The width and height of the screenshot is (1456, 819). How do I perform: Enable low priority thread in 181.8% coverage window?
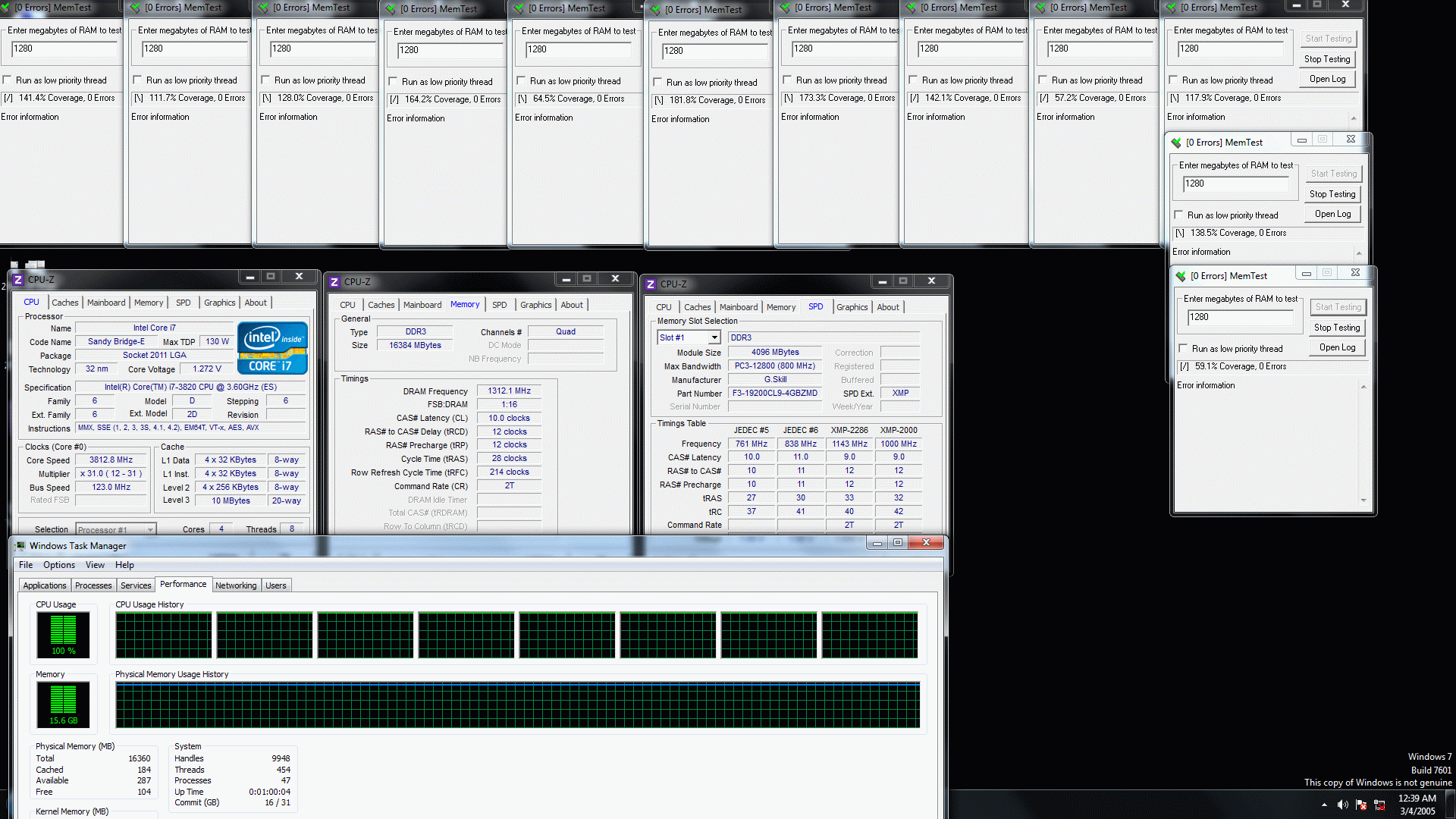pos(657,83)
